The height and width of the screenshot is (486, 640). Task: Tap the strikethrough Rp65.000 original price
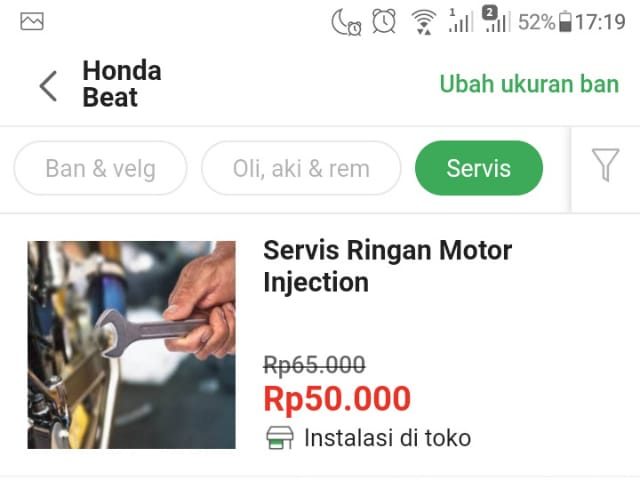[314, 364]
